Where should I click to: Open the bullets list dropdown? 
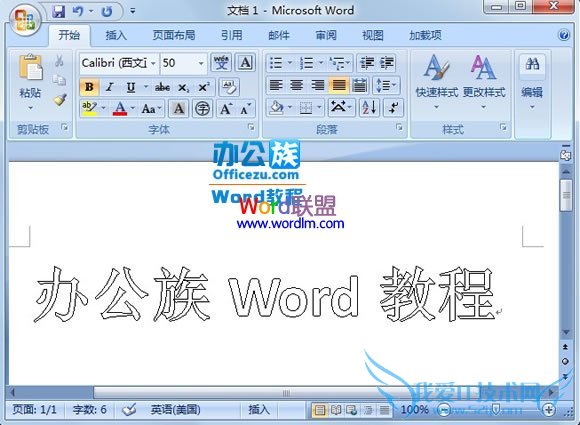[x=290, y=63]
